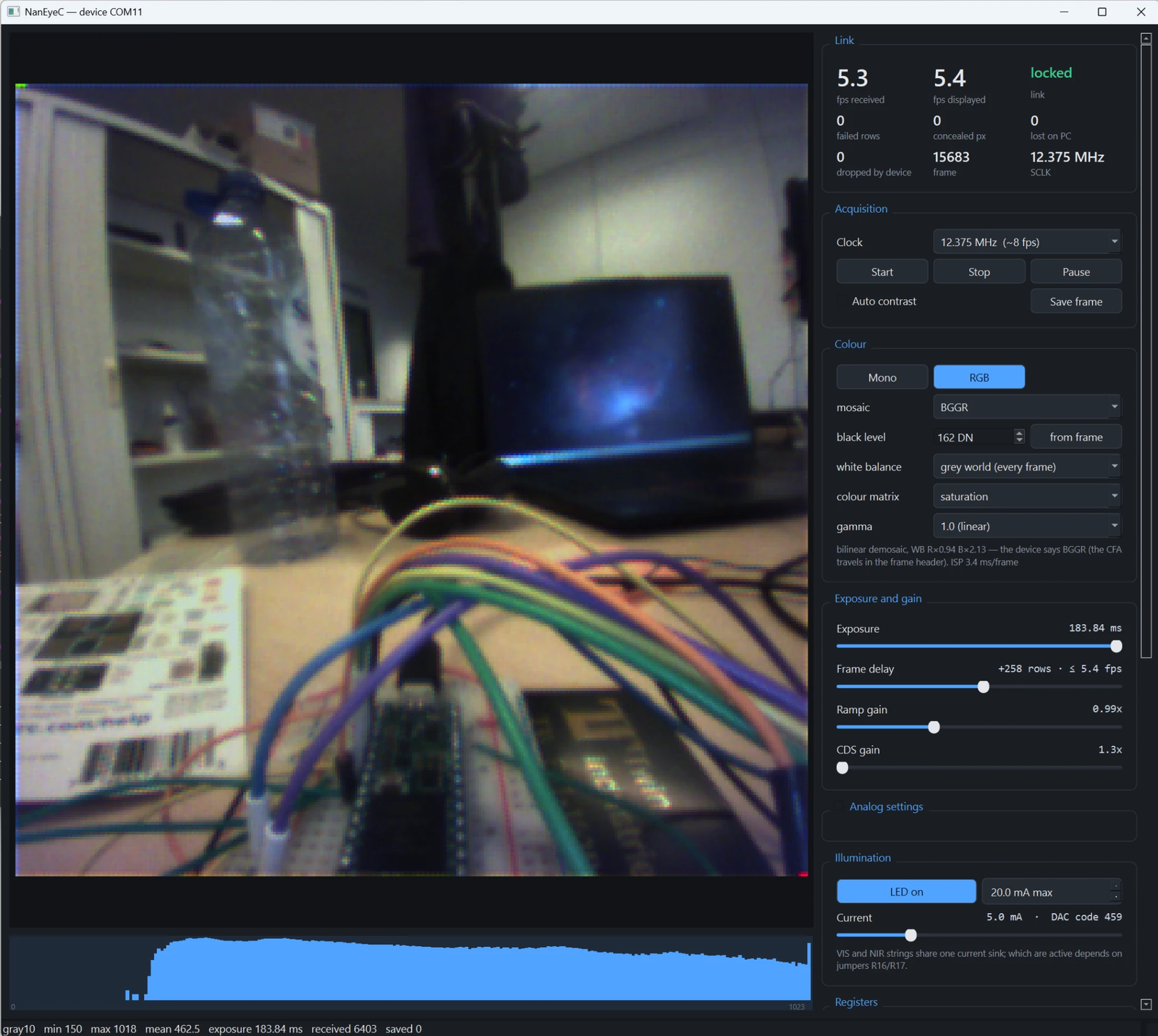Viewport: 1158px width, 1036px height.
Task: Click the scroll-down arrow of the settings panel
Action: tap(1146, 1004)
